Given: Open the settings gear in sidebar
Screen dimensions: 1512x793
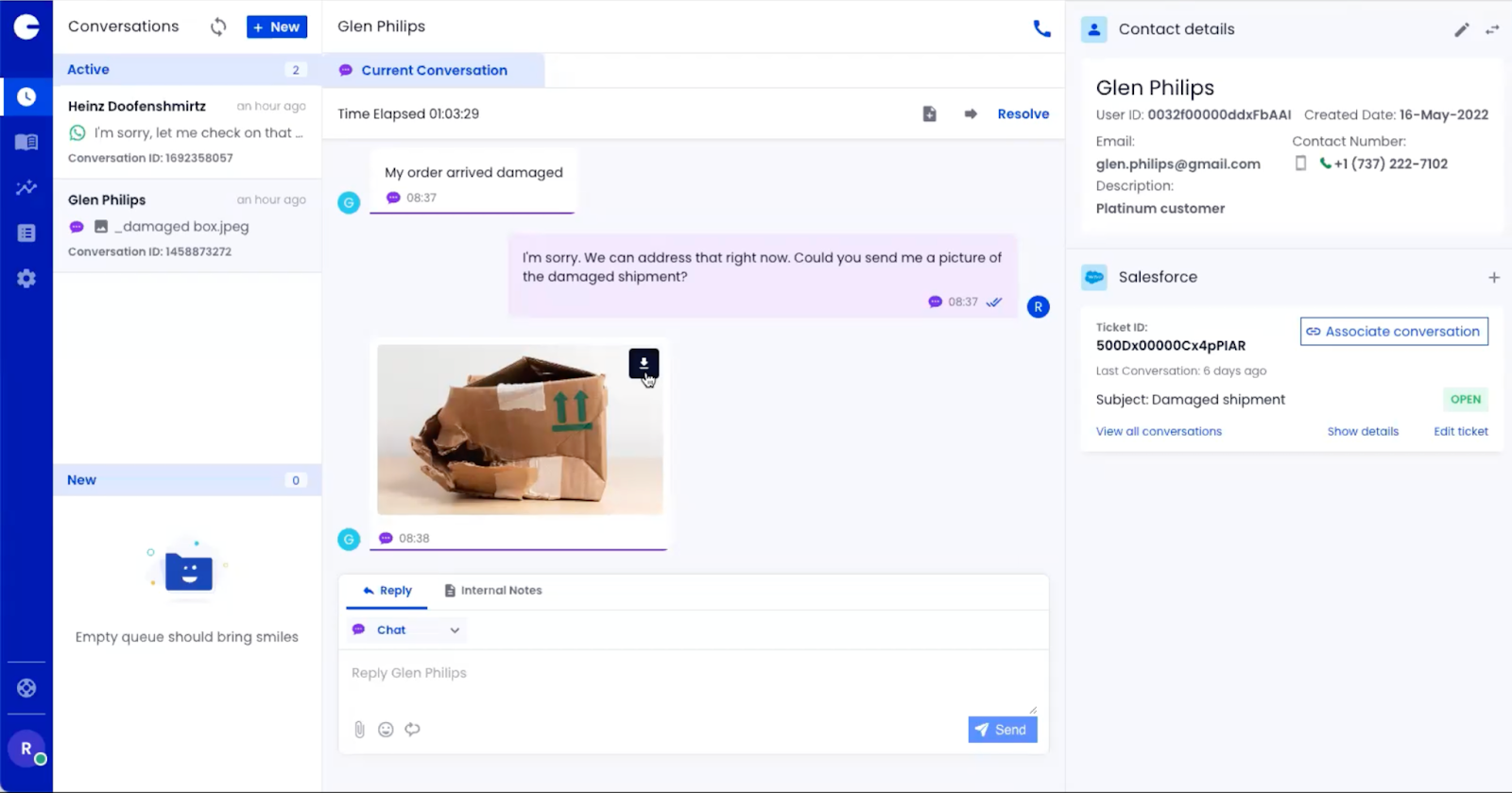Looking at the screenshot, I should point(26,279).
